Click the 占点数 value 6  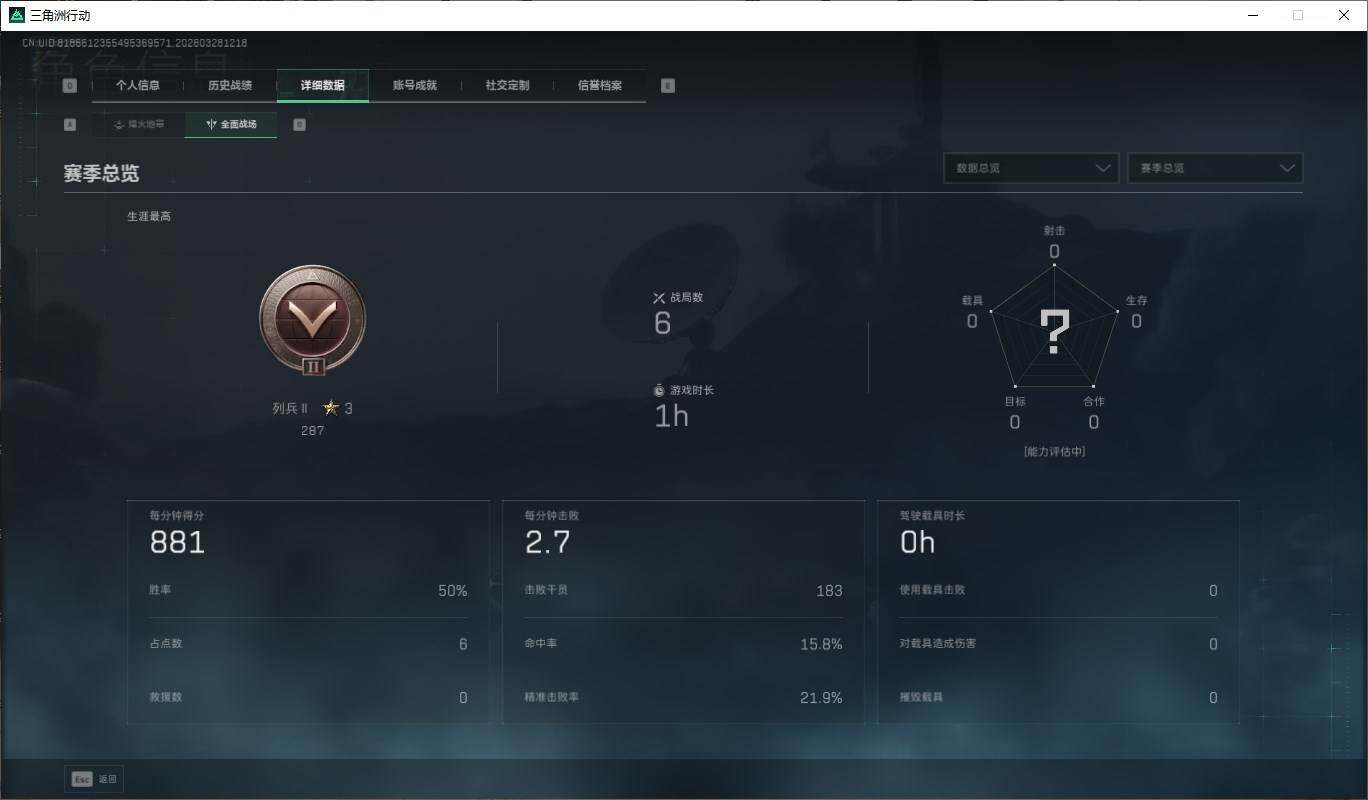click(x=463, y=644)
